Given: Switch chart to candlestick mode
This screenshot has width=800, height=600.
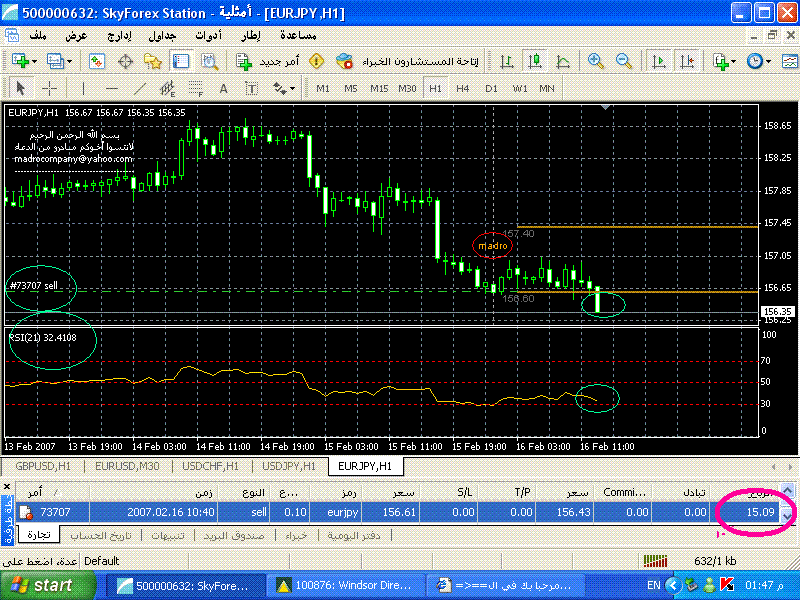Looking at the screenshot, I should [534, 61].
